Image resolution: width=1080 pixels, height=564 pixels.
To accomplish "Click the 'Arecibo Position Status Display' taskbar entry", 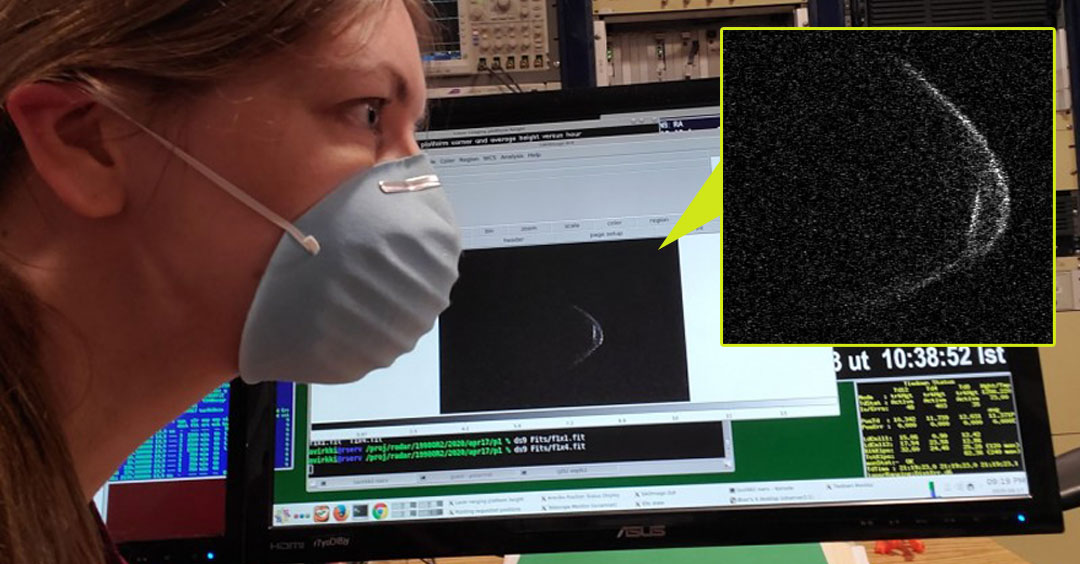I will point(579,497).
